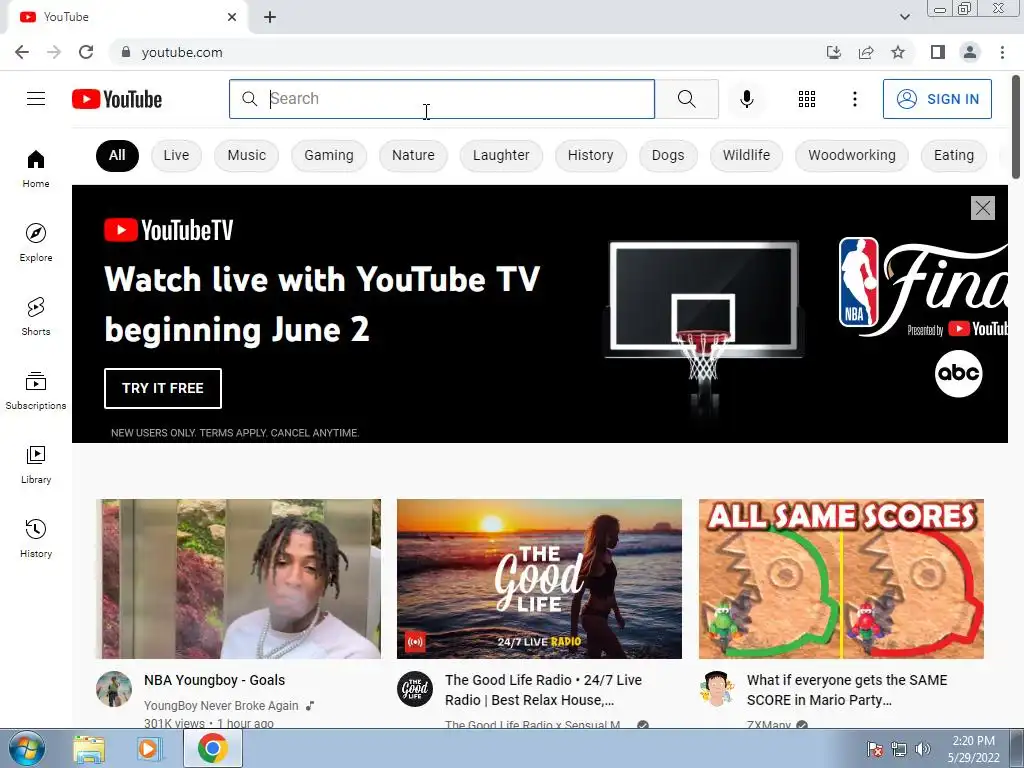Click The Good Life Radio video title

pyautogui.click(x=543, y=690)
